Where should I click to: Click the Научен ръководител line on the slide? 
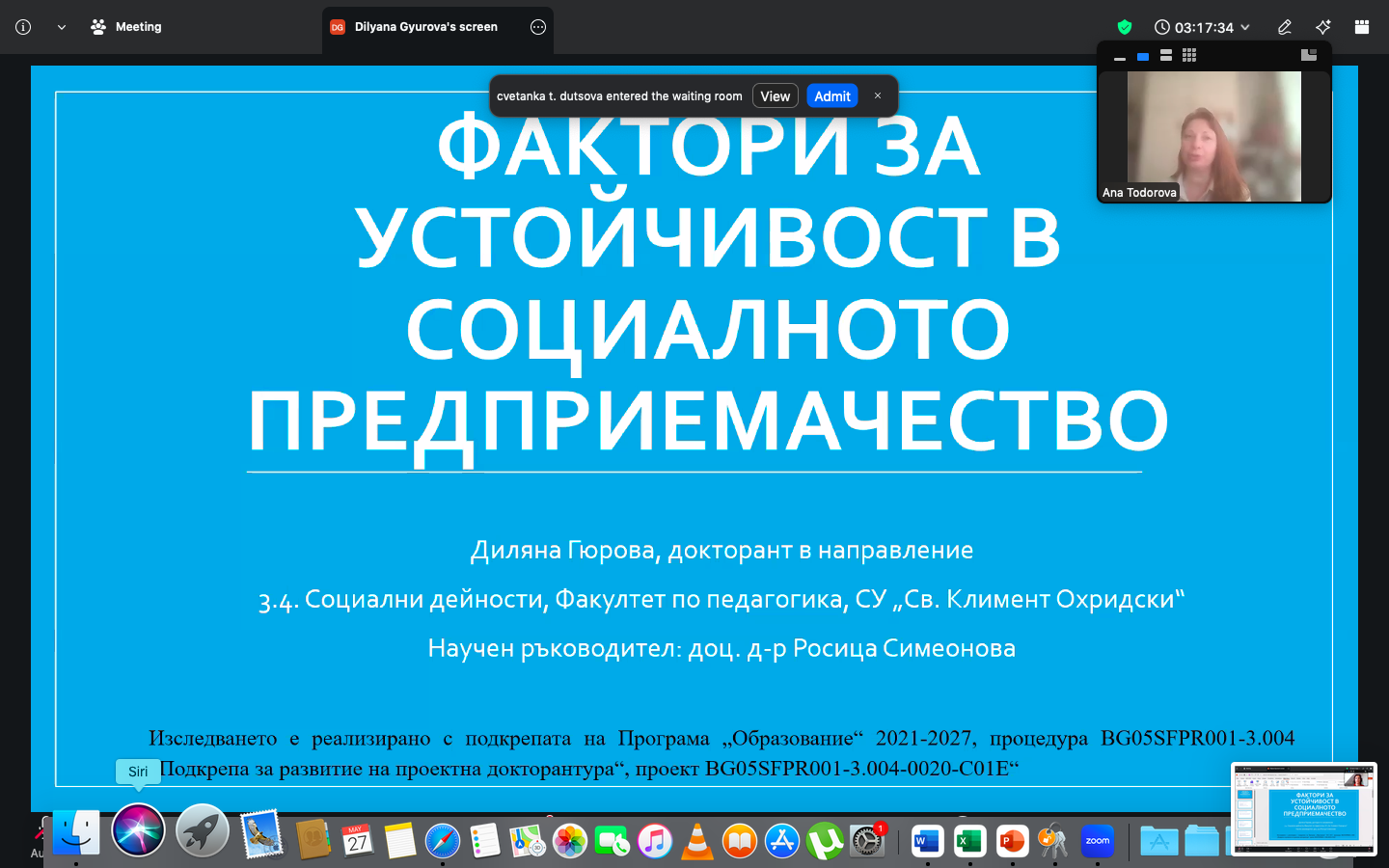click(722, 648)
